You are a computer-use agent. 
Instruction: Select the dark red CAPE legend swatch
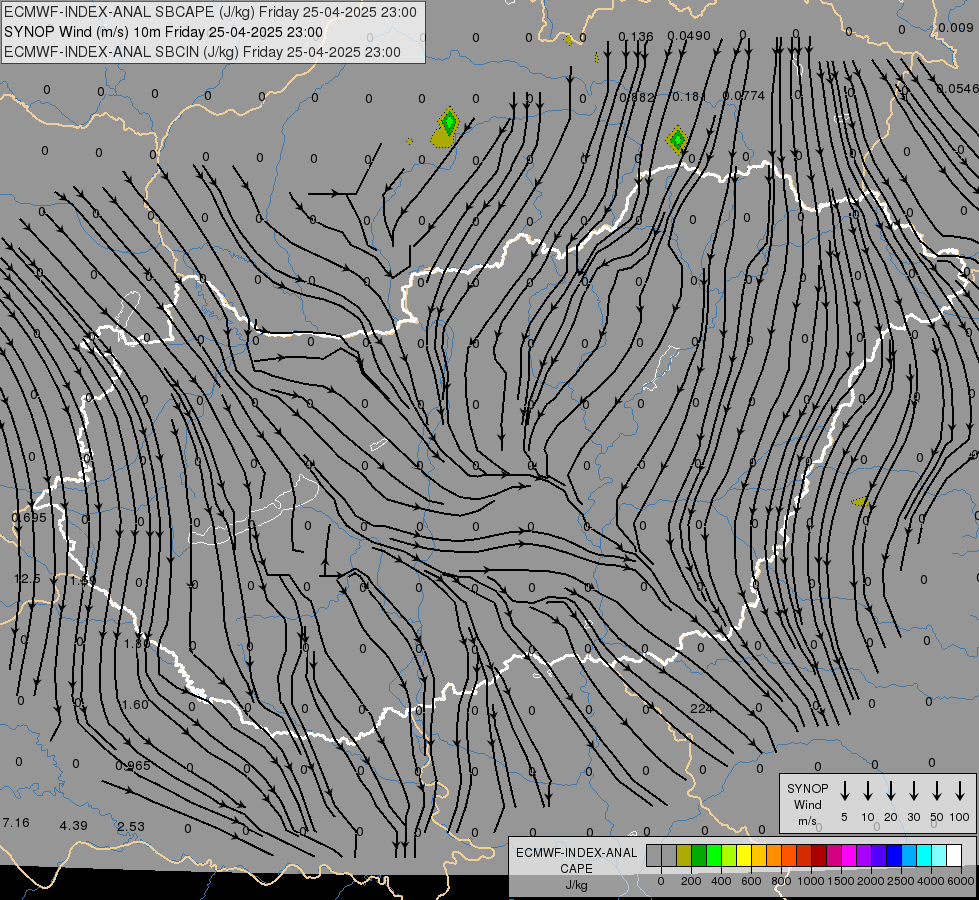(819, 855)
